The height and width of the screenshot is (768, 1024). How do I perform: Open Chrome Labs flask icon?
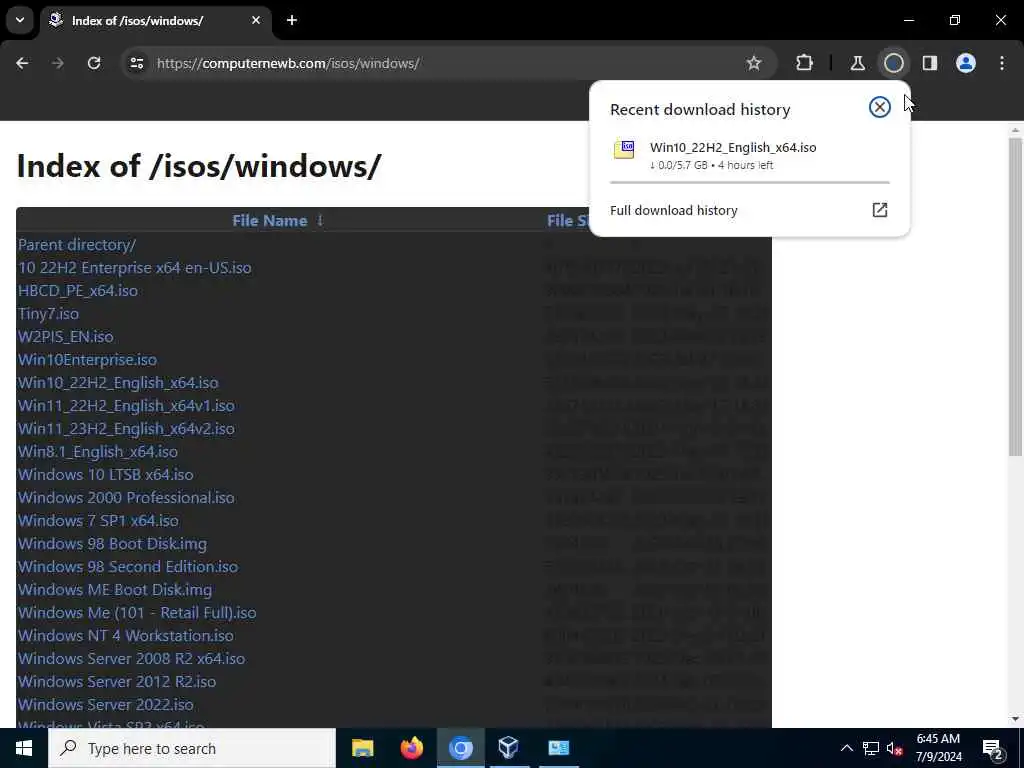pyautogui.click(x=857, y=63)
